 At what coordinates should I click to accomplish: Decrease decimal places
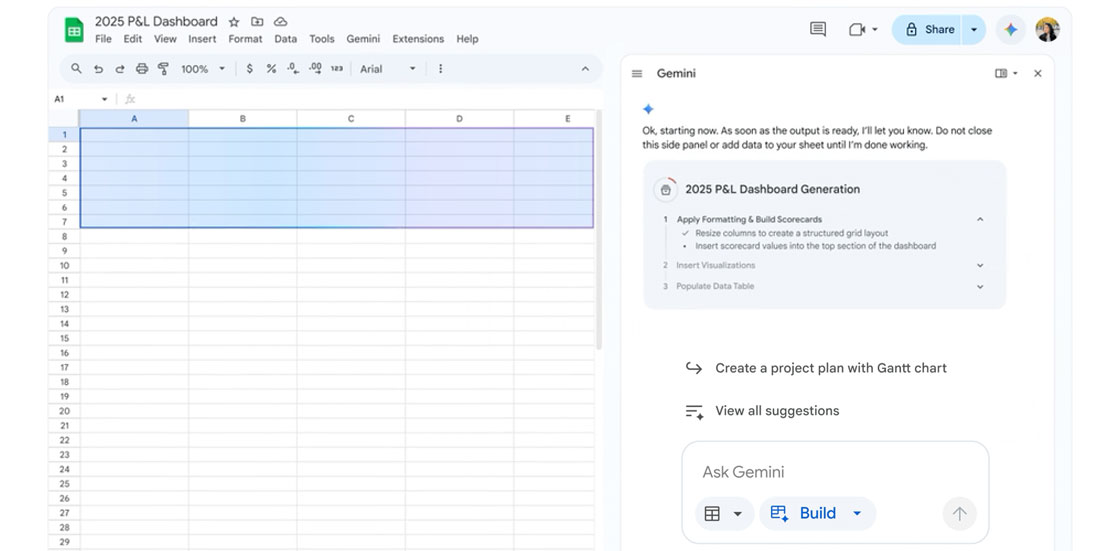click(293, 69)
